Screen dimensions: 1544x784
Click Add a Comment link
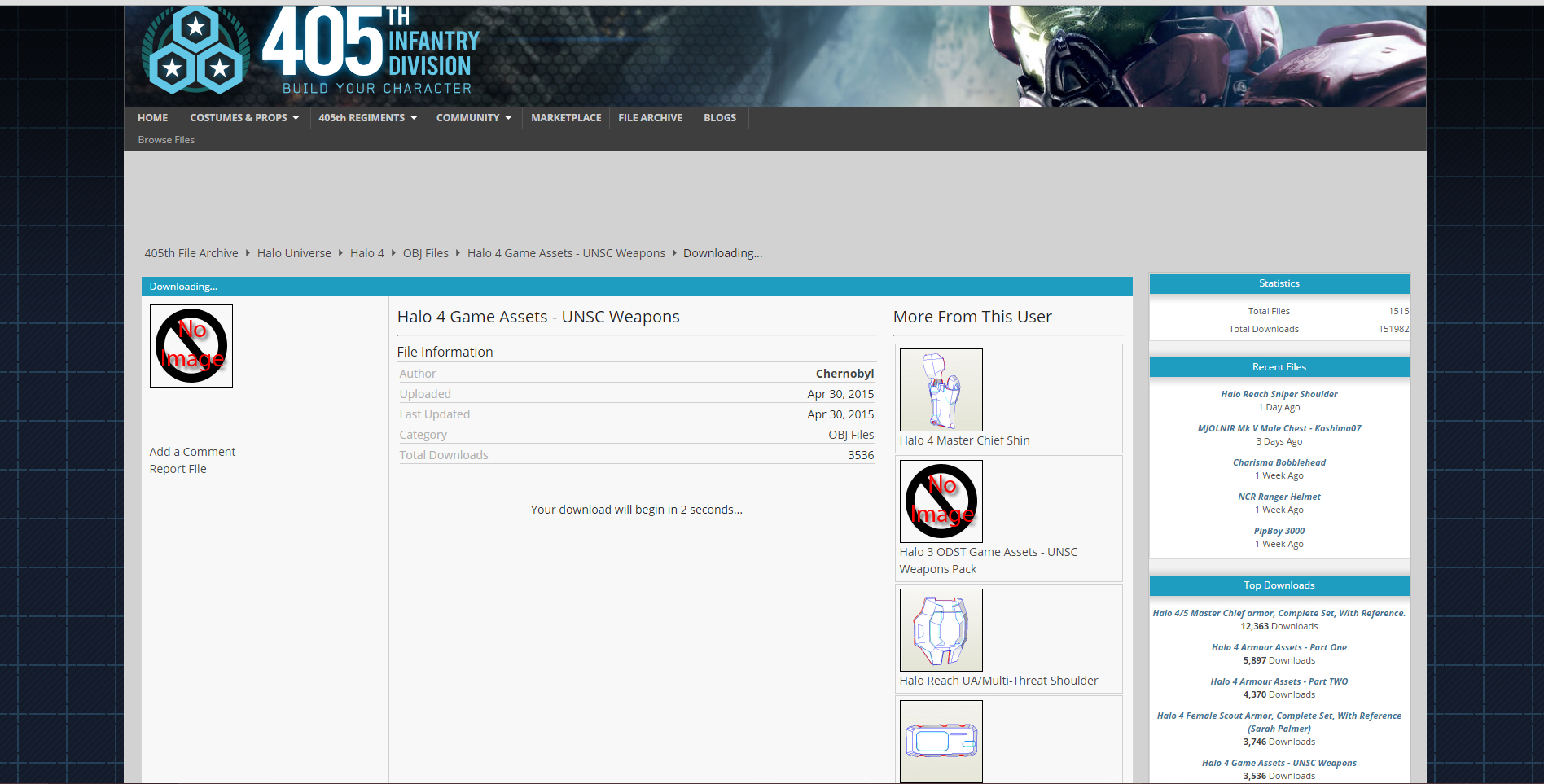pyautogui.click(x=192, y=452)
